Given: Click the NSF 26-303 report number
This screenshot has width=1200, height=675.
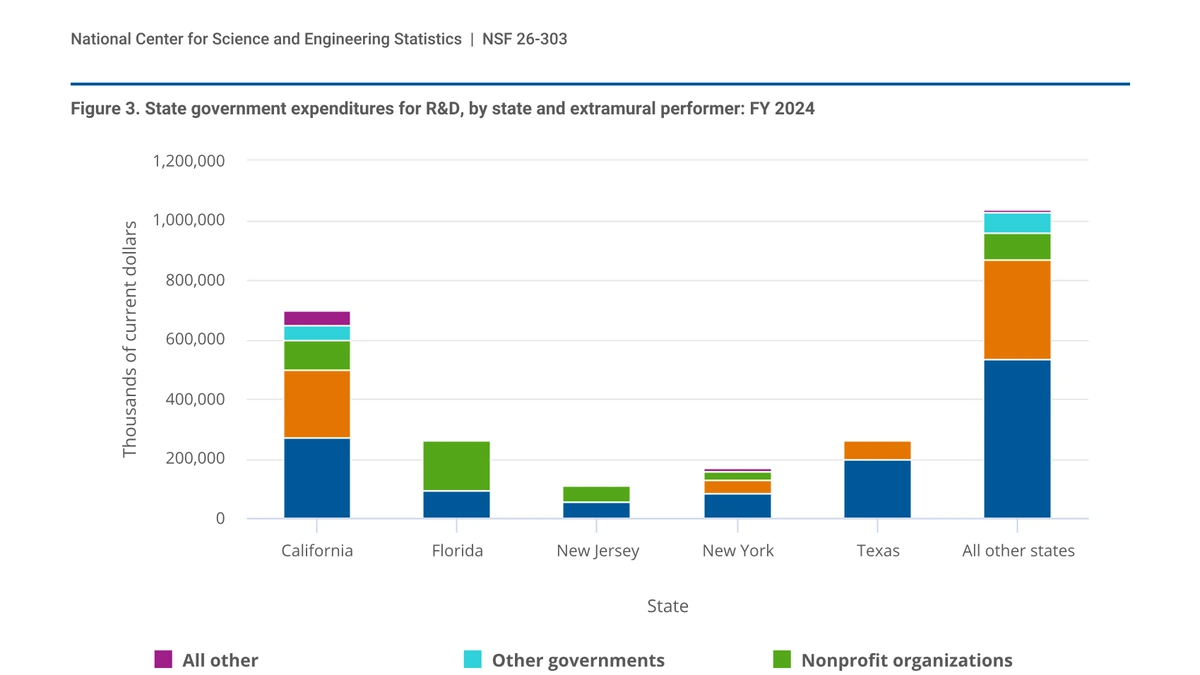Looking at the screenshot, I should point(525,39).
